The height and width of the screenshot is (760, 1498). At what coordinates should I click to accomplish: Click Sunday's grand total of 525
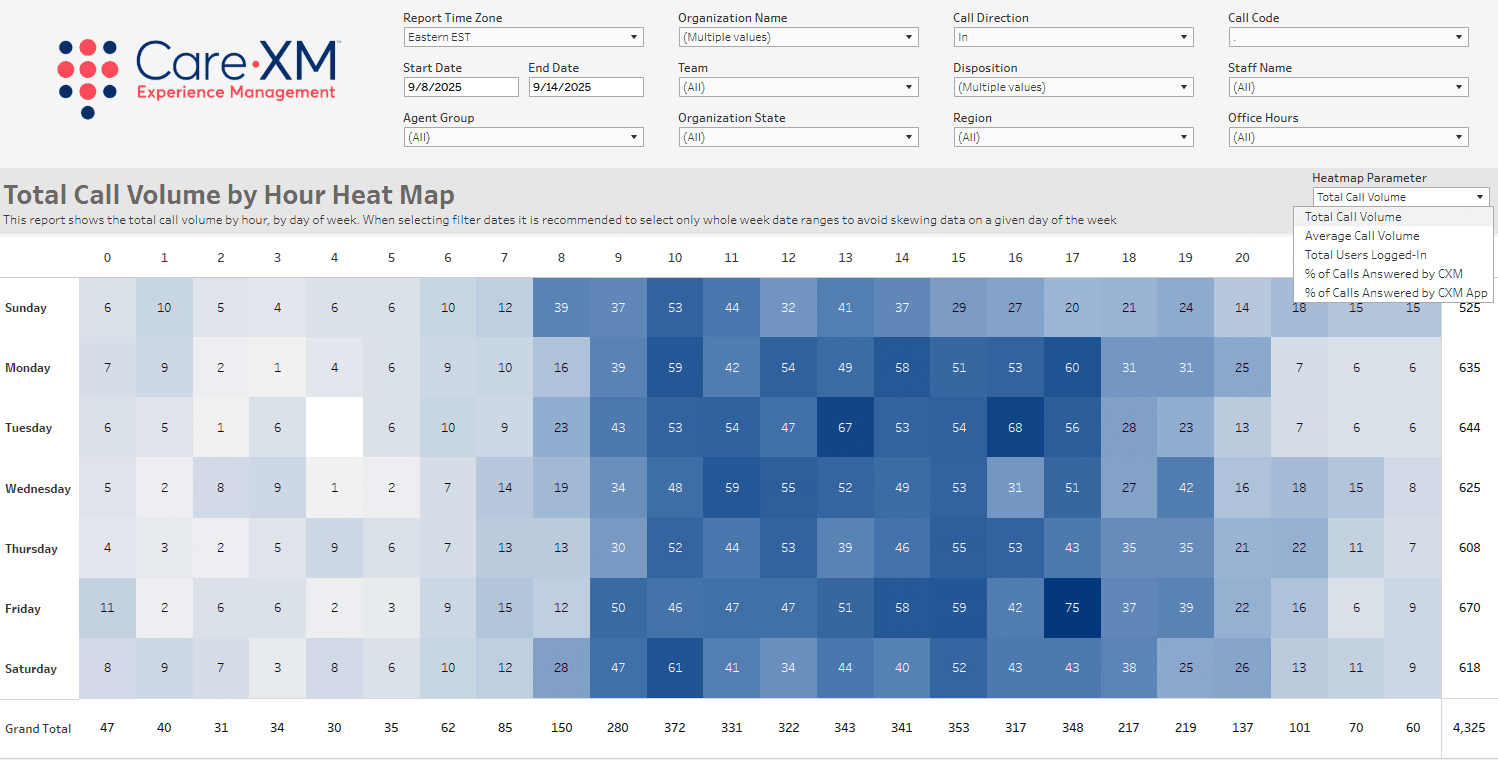1469,307
